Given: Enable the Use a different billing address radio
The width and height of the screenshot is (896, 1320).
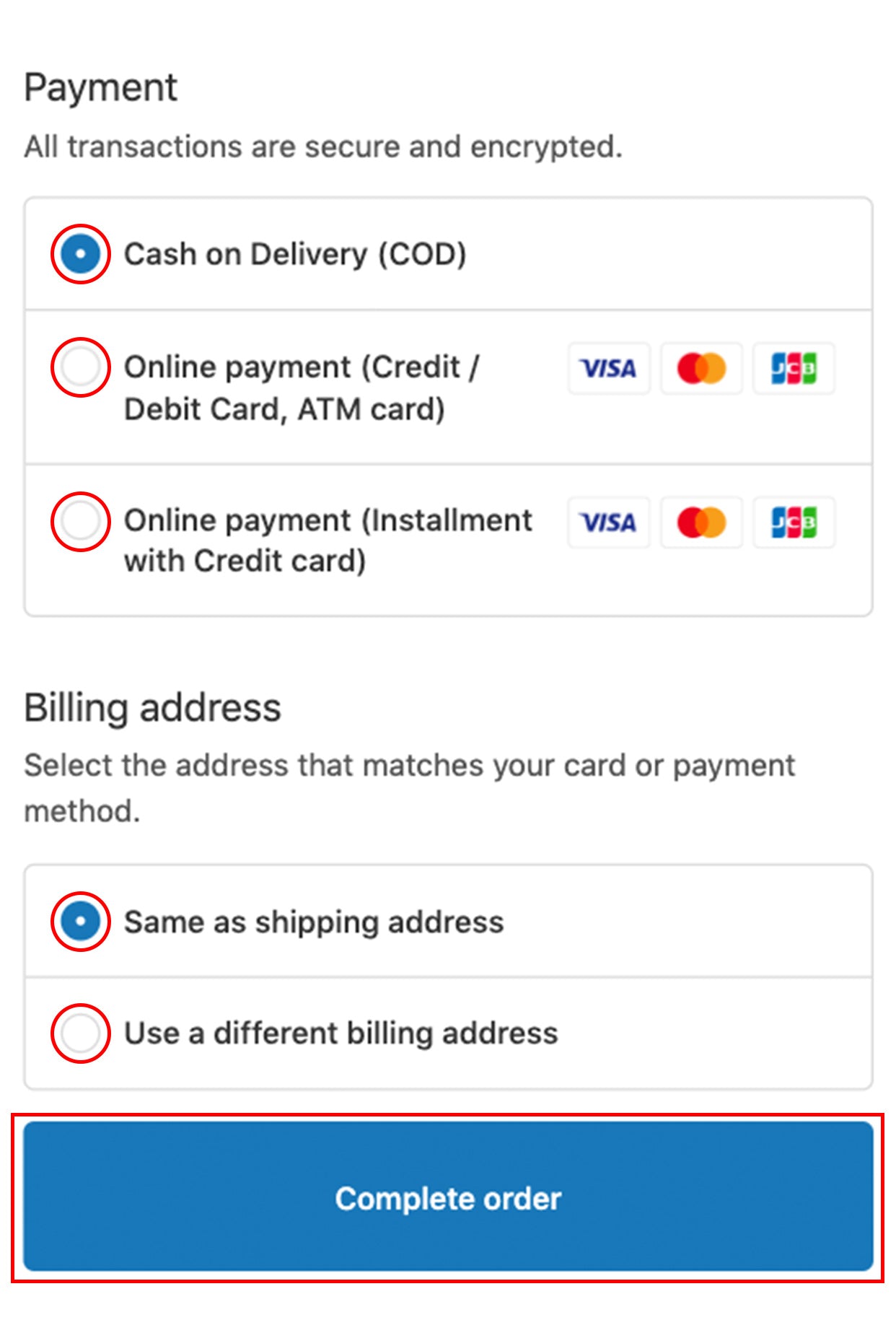Looking at the screenshot, I should 80,1033.
